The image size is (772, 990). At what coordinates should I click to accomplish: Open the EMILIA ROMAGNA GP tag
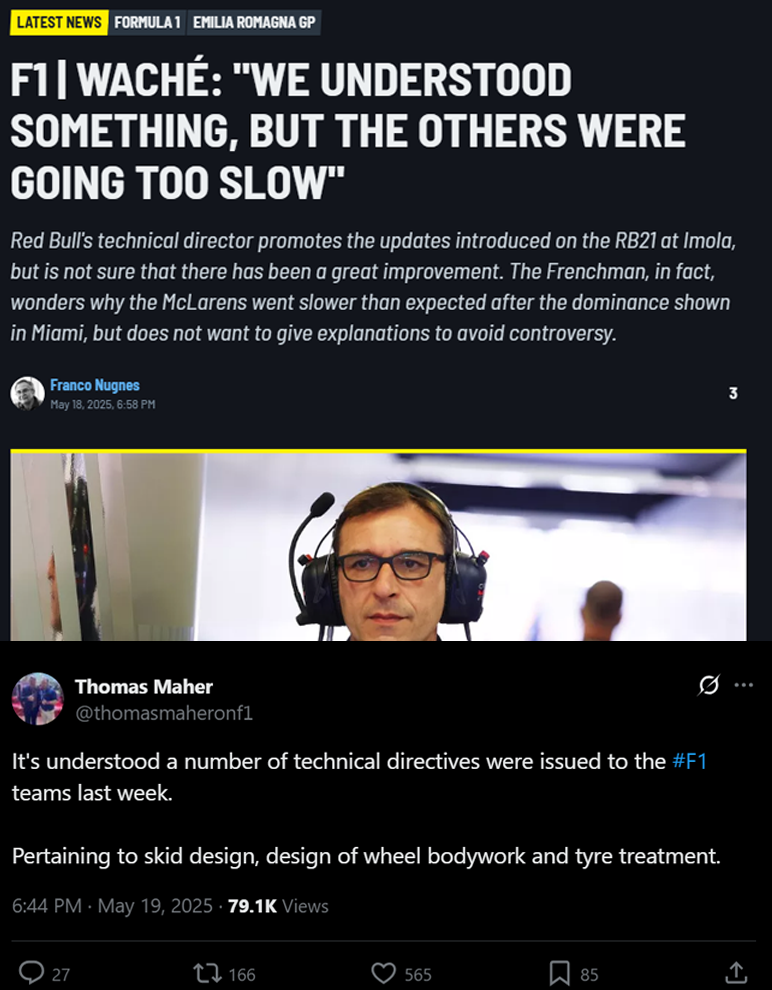click(254, 22)
